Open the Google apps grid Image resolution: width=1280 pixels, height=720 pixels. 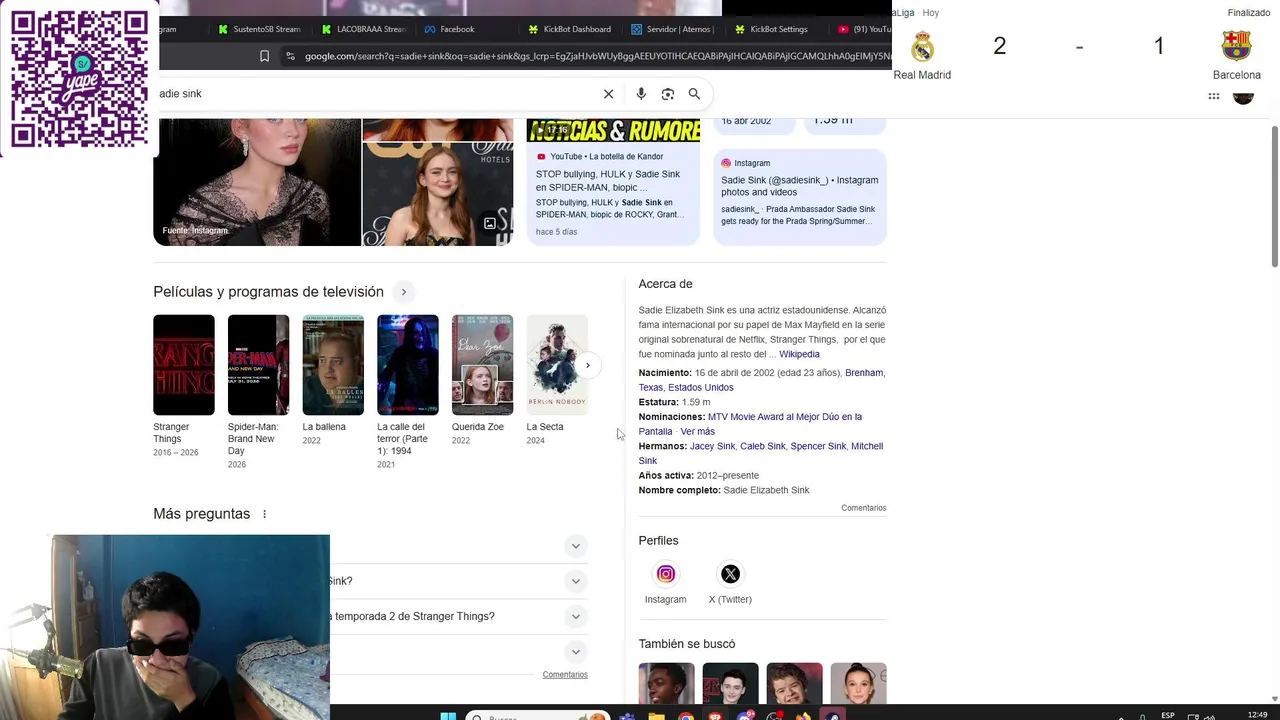(x=1214, y=97)
